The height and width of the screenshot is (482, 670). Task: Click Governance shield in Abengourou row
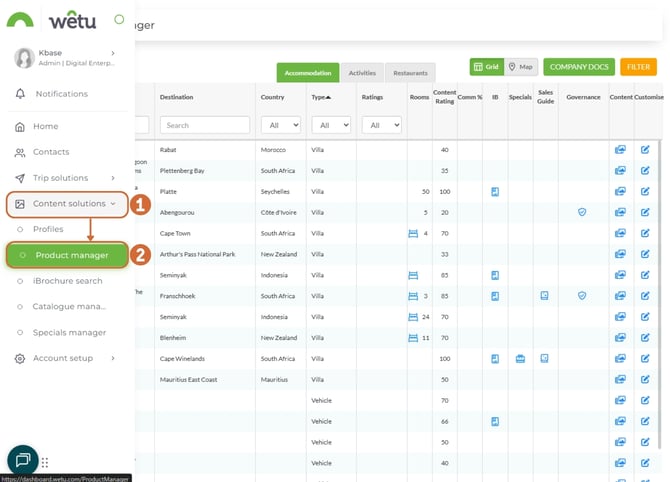[x=582, y=212]
